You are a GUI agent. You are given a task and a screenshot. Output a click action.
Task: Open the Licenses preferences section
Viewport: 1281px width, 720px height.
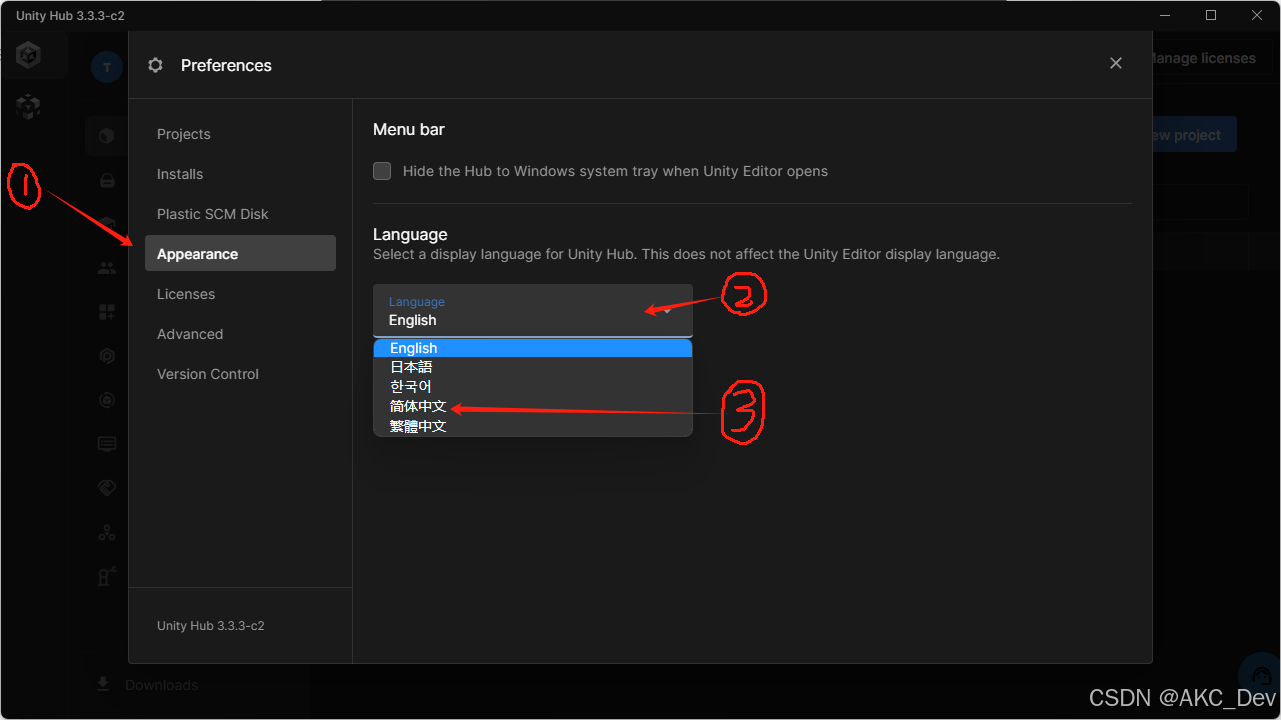(x=240, y=294)
